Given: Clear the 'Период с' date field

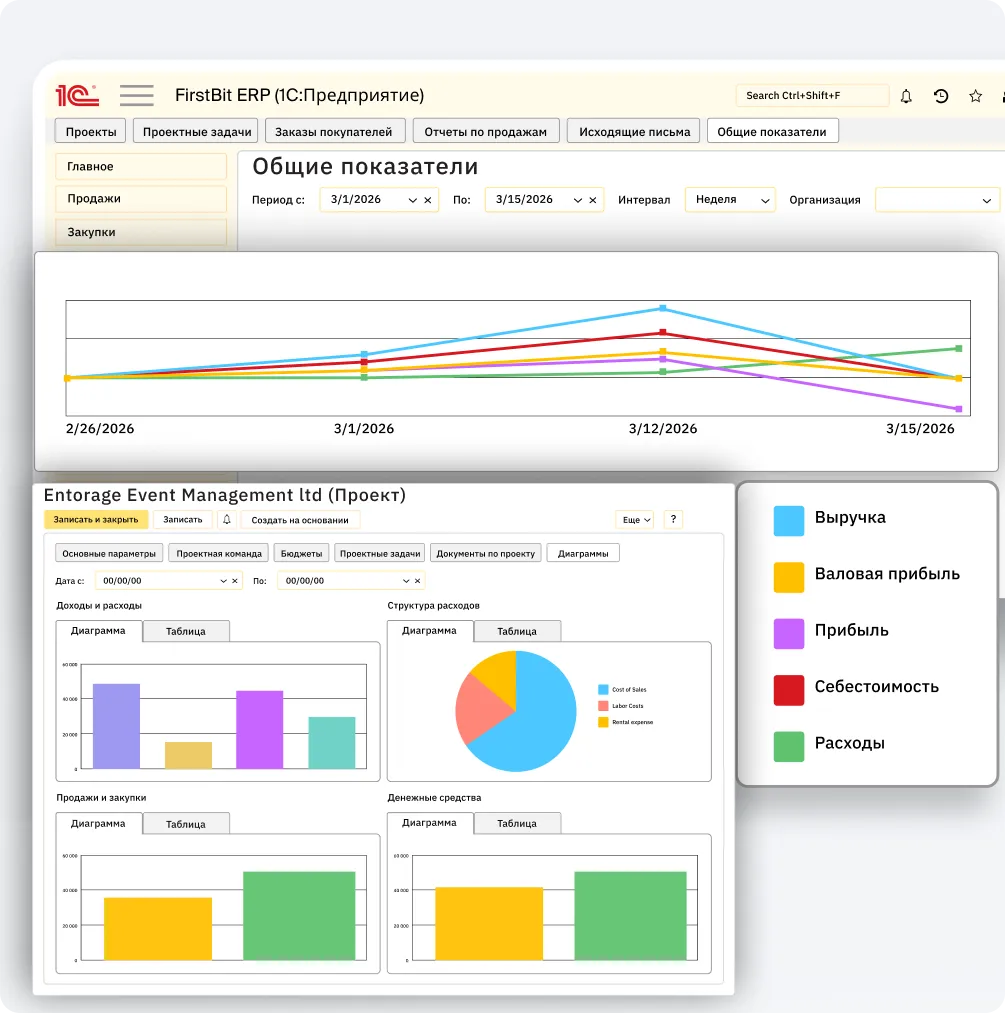Looking at the screenshot, I should pos(428,200).
